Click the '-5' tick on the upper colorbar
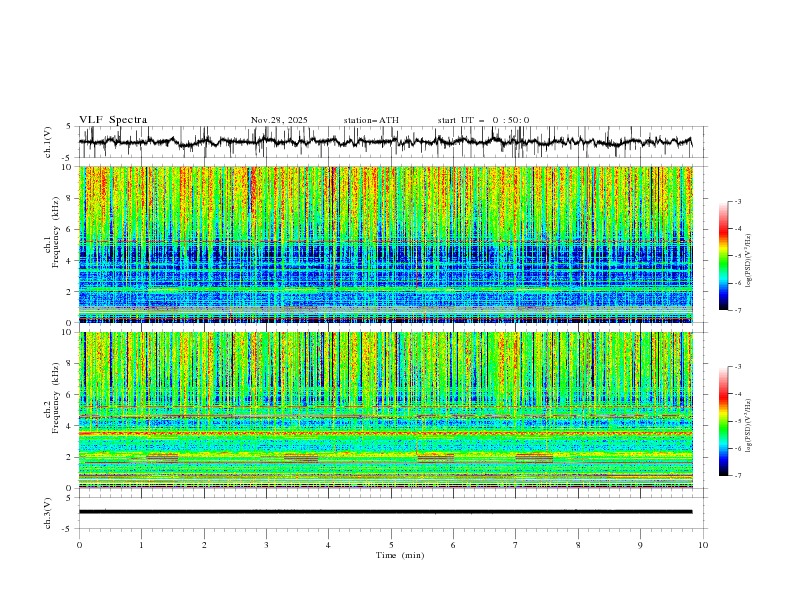This screenshot has height=612, width=792. pos(737,256)
